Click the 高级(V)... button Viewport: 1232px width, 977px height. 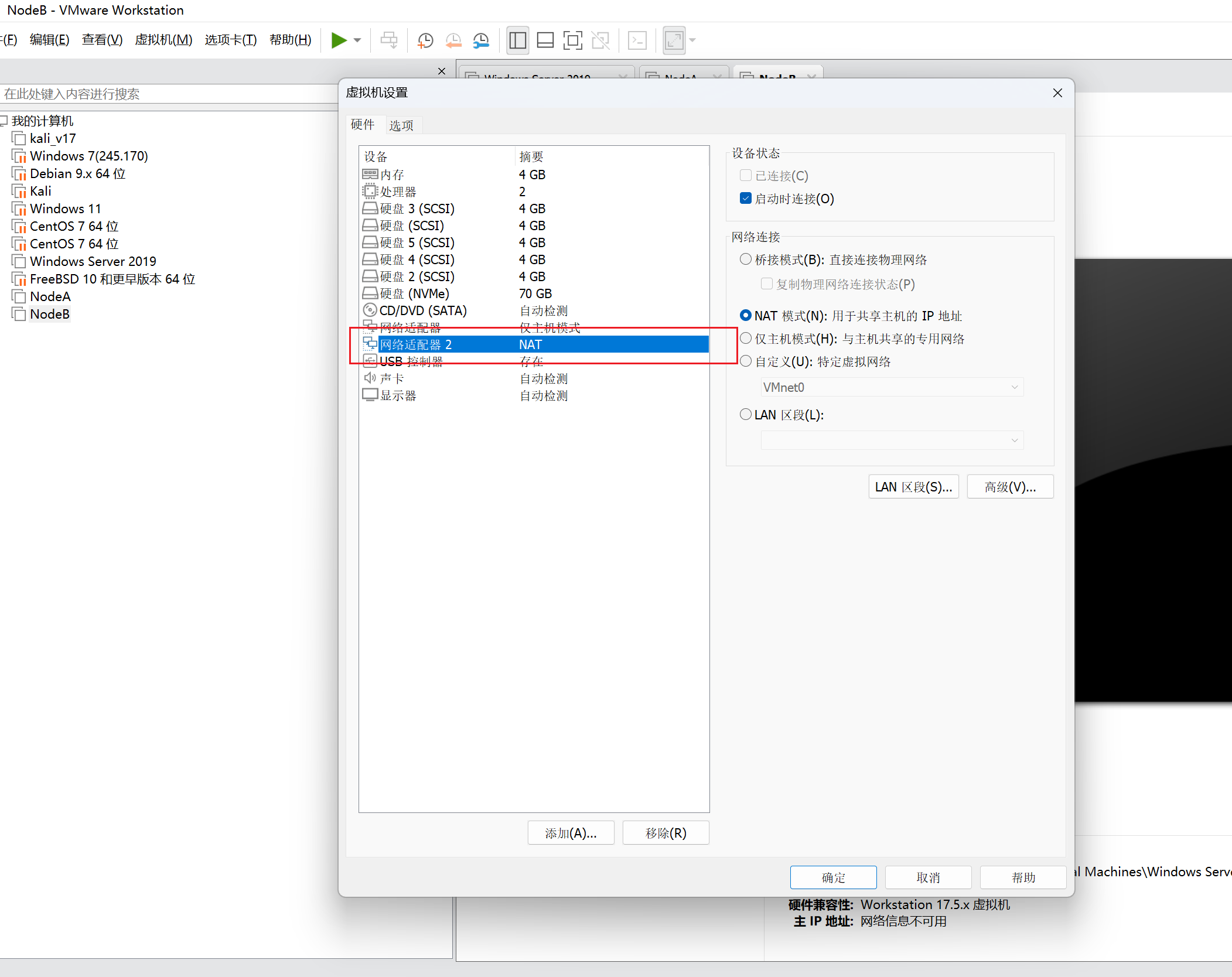pyautogui.click(x=1010, y=487)
